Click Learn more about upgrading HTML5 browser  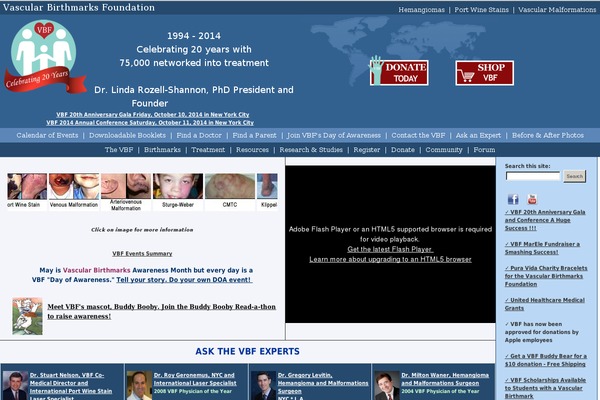pyautogui.click(x=390, y=259)
